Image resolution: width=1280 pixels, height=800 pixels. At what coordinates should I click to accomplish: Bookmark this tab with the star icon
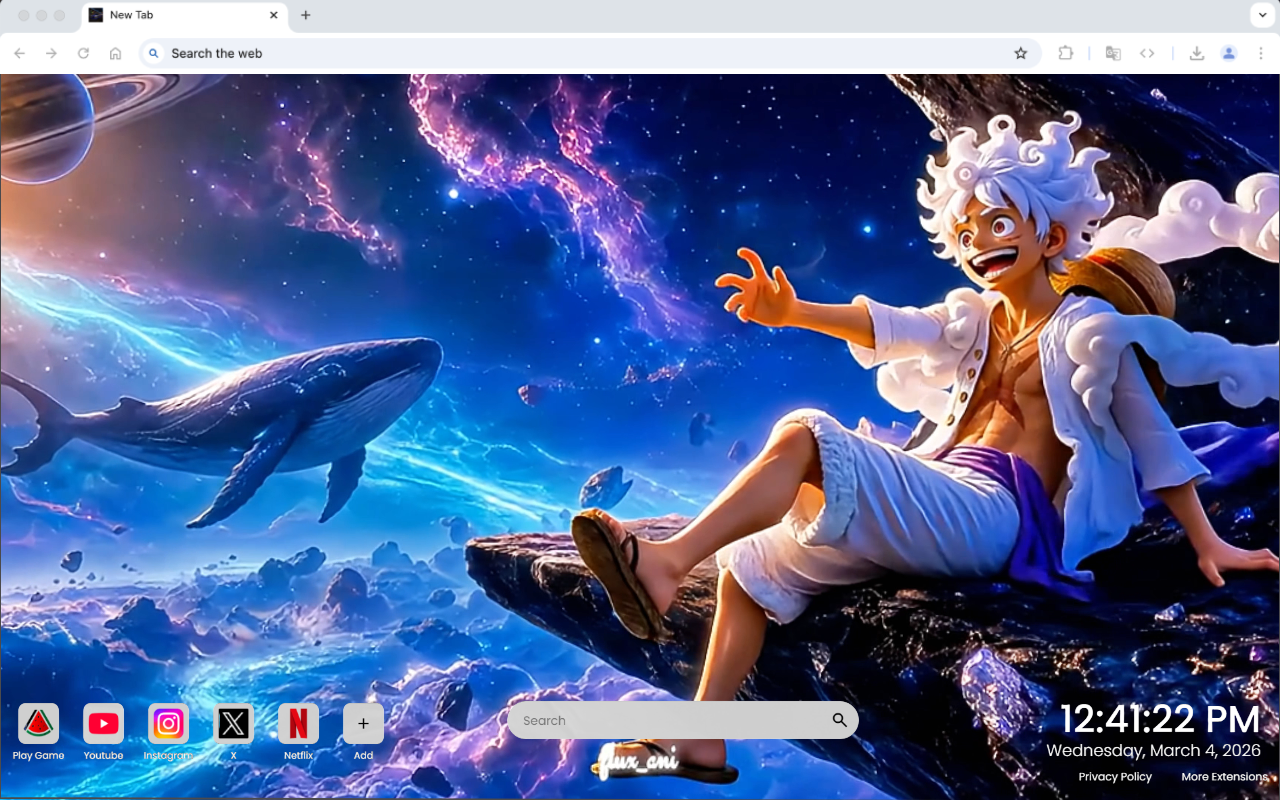[1020, 53]
